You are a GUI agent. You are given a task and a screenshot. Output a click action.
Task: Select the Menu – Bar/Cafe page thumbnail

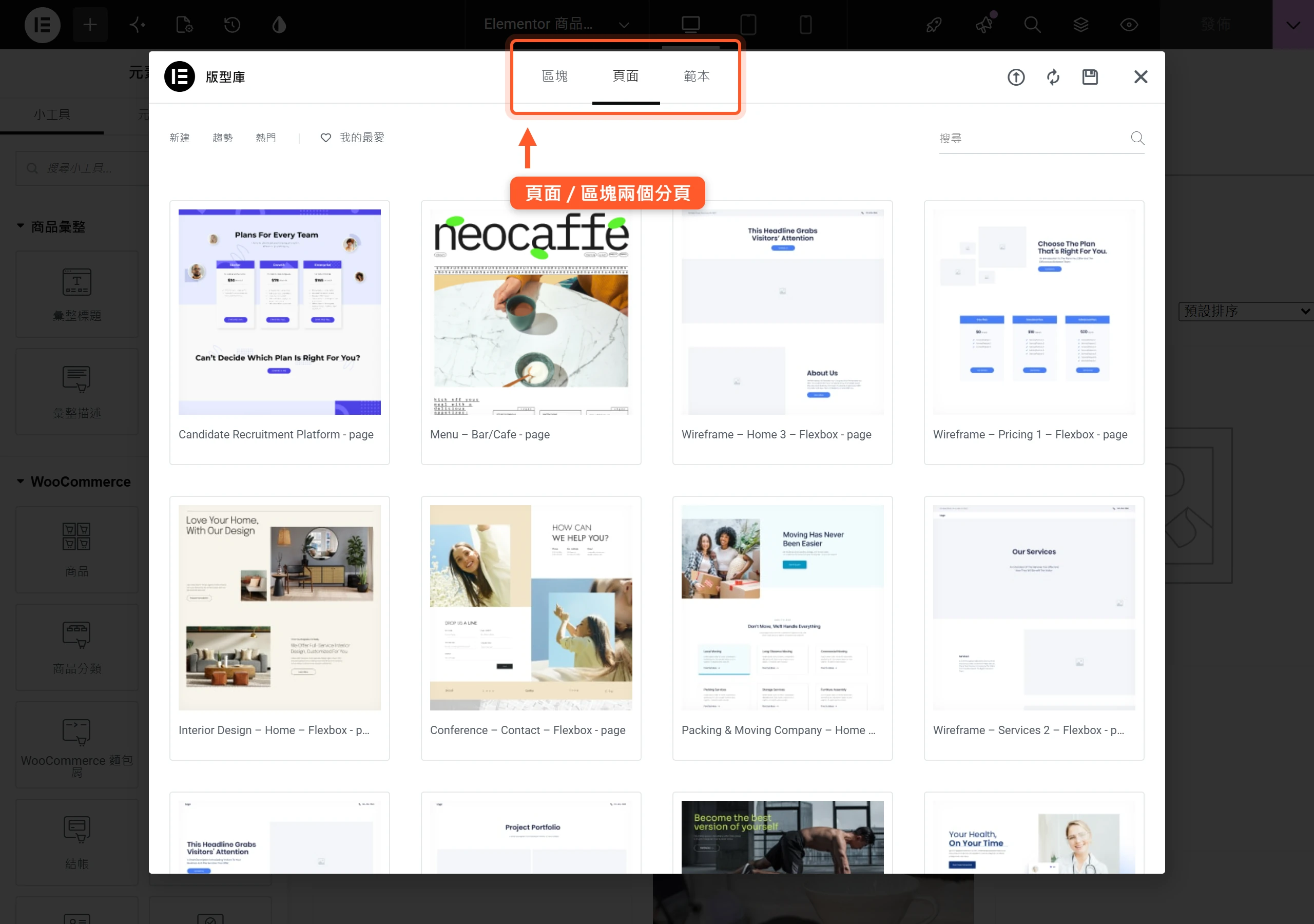click(x=531, y=312)
